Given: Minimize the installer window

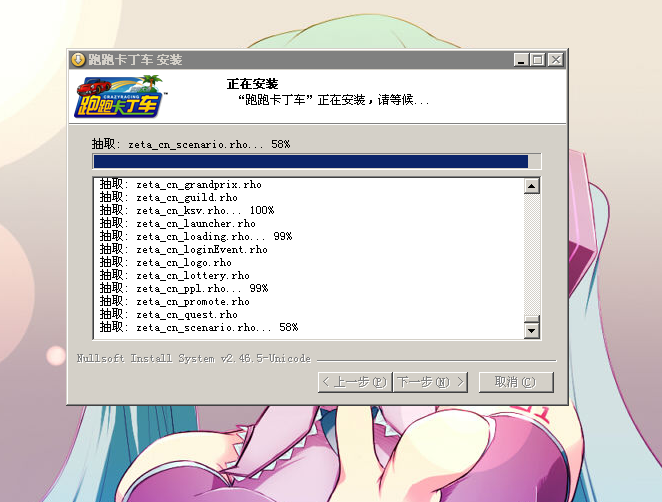Looking at the screenshot, I should 521,60.
